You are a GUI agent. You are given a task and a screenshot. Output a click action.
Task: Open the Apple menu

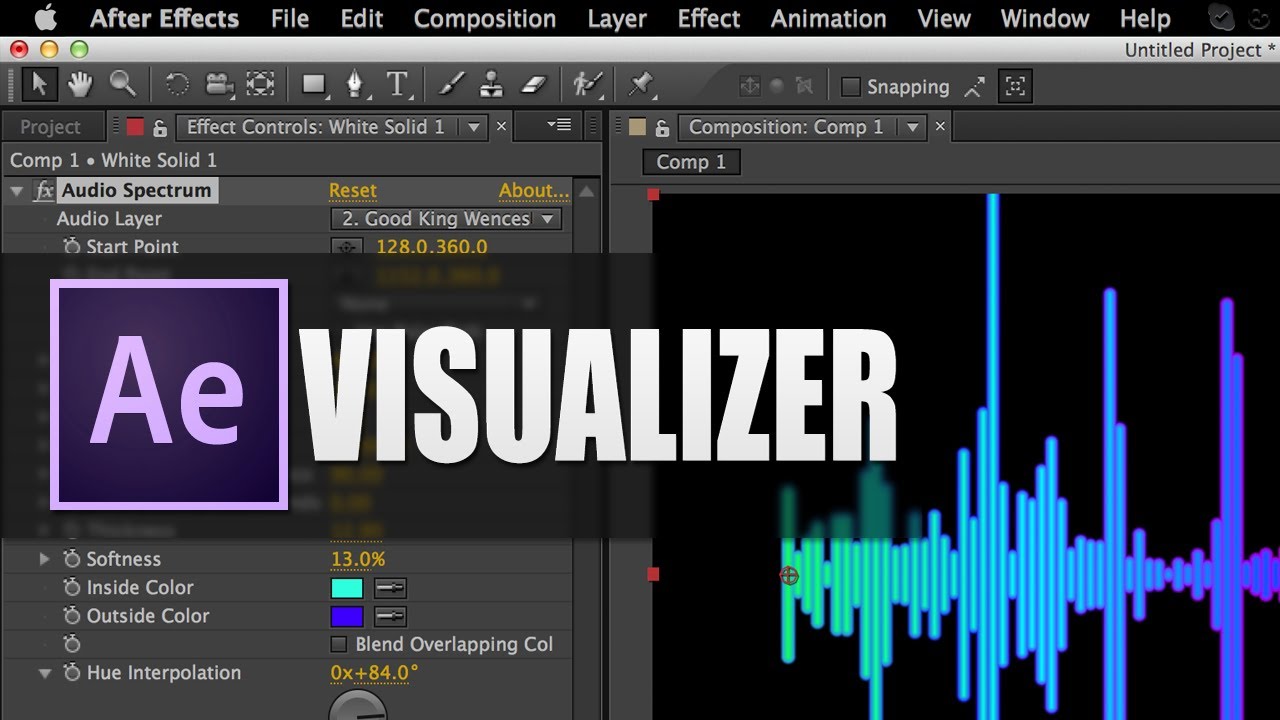click(47, 18)
